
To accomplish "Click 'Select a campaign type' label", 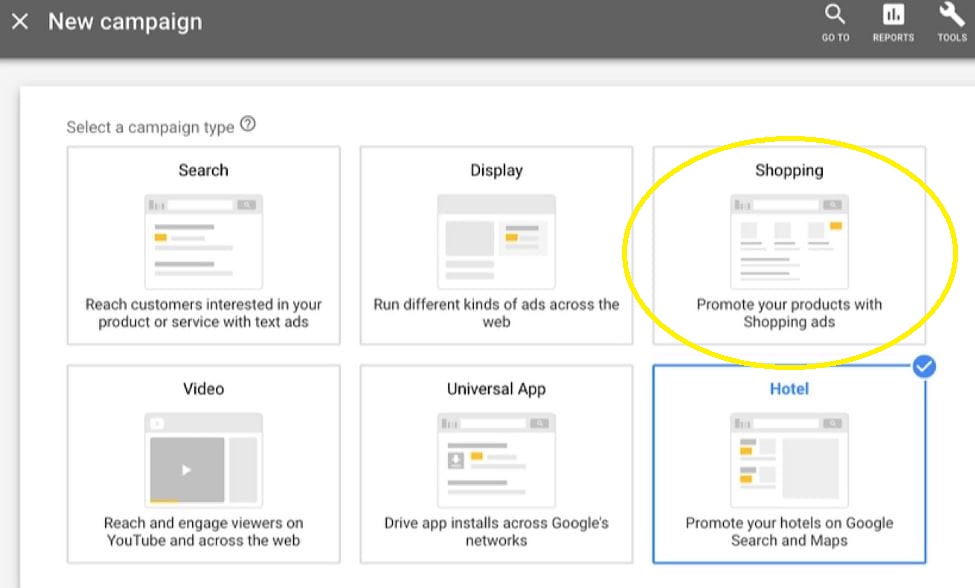I will pos(150,127).
